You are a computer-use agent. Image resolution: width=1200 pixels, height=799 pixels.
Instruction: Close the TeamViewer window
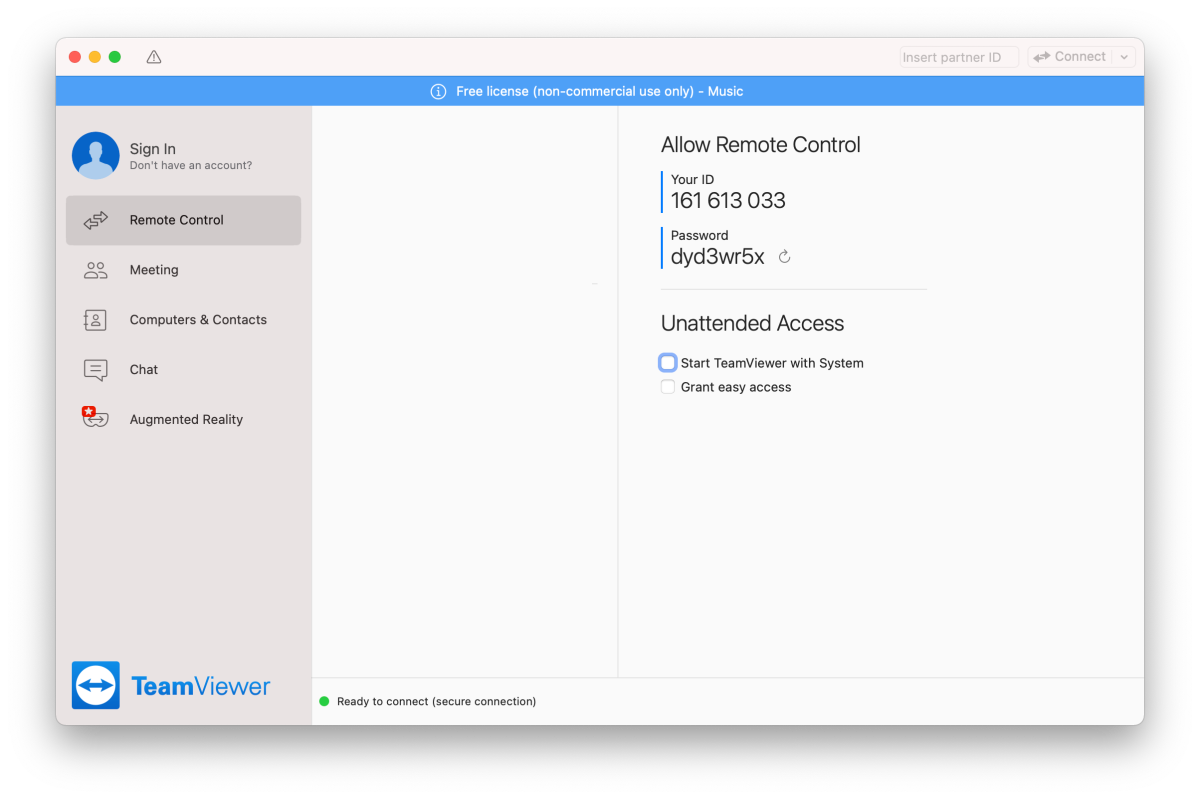pyautogui.click(x=75, y=57)
